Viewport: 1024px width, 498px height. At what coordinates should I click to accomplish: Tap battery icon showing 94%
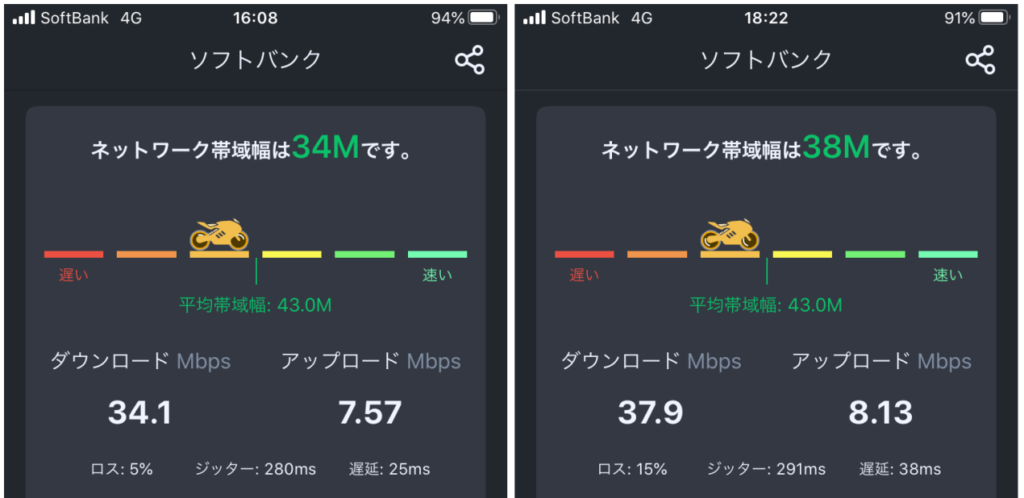(483, 18)
